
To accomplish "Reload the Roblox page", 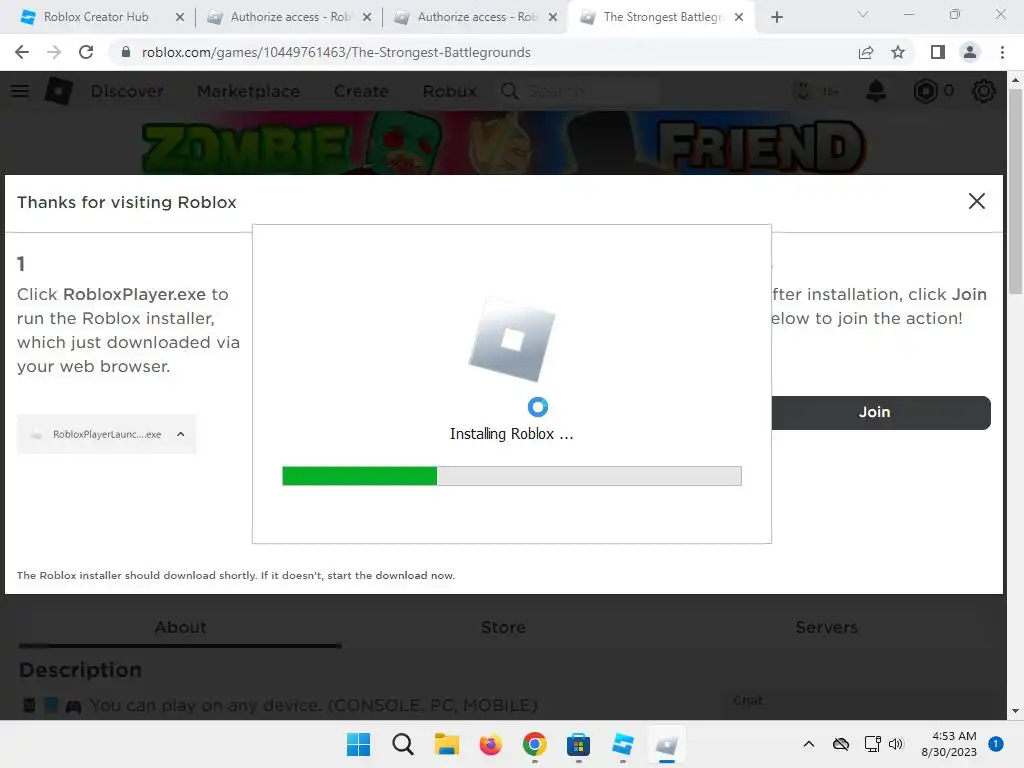I will click(86, 52).
